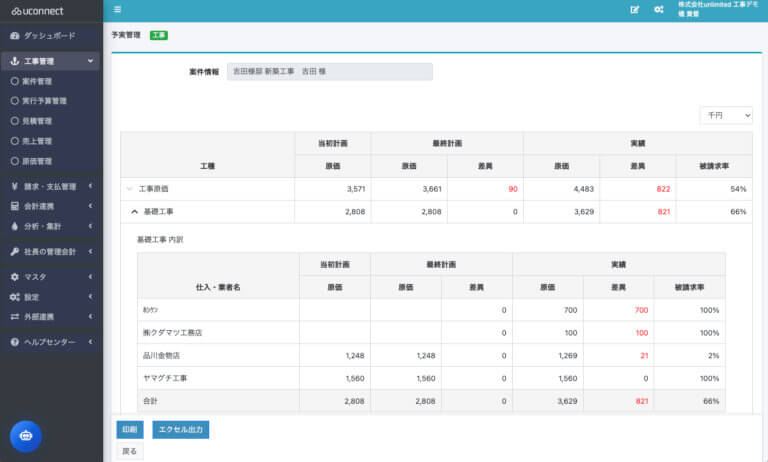Expand the ヘルプセンター submenu arrow
This screenshot has height=462, width=768.
91,342
